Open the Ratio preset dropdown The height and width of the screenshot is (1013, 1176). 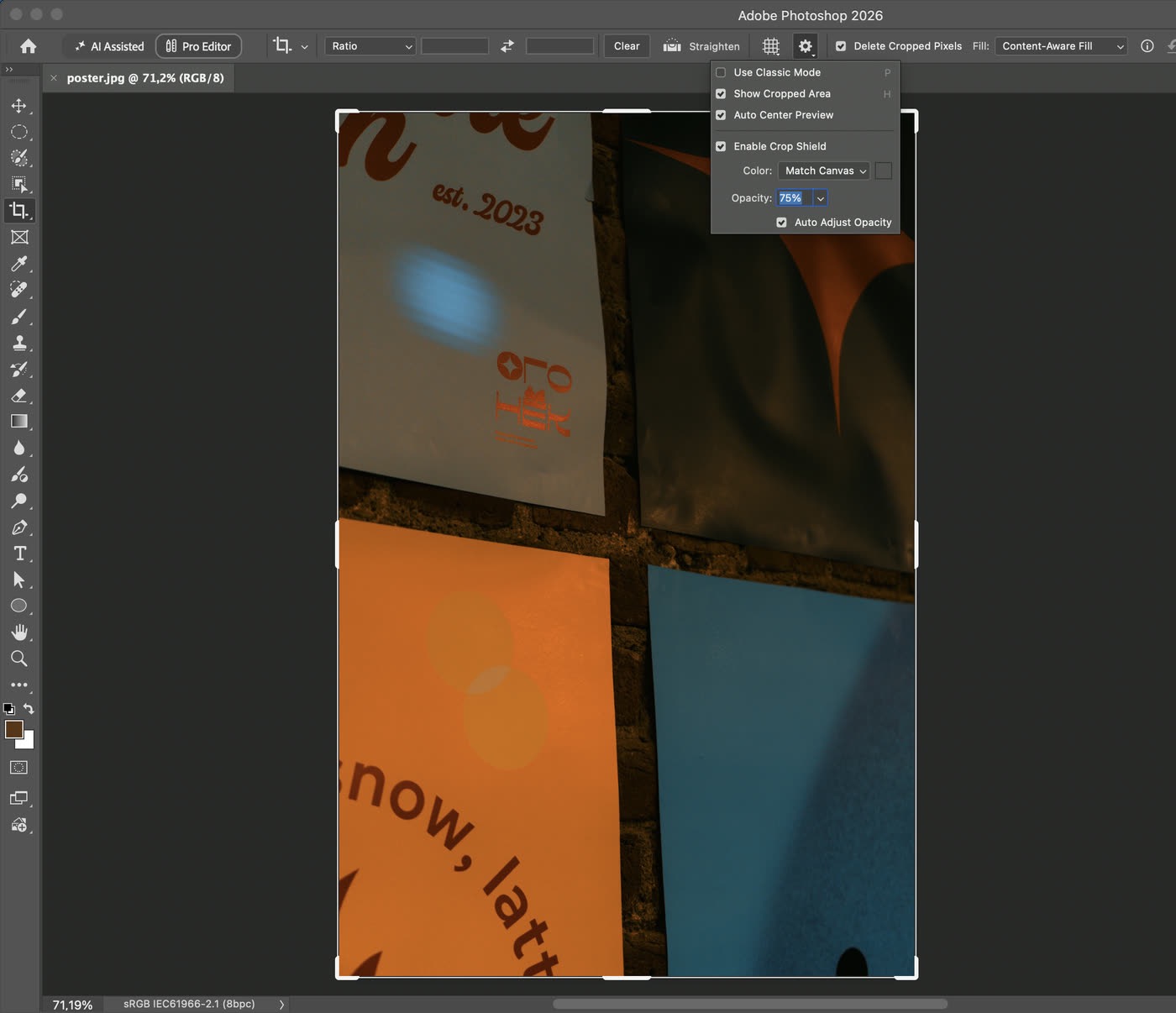click(370, 46)
